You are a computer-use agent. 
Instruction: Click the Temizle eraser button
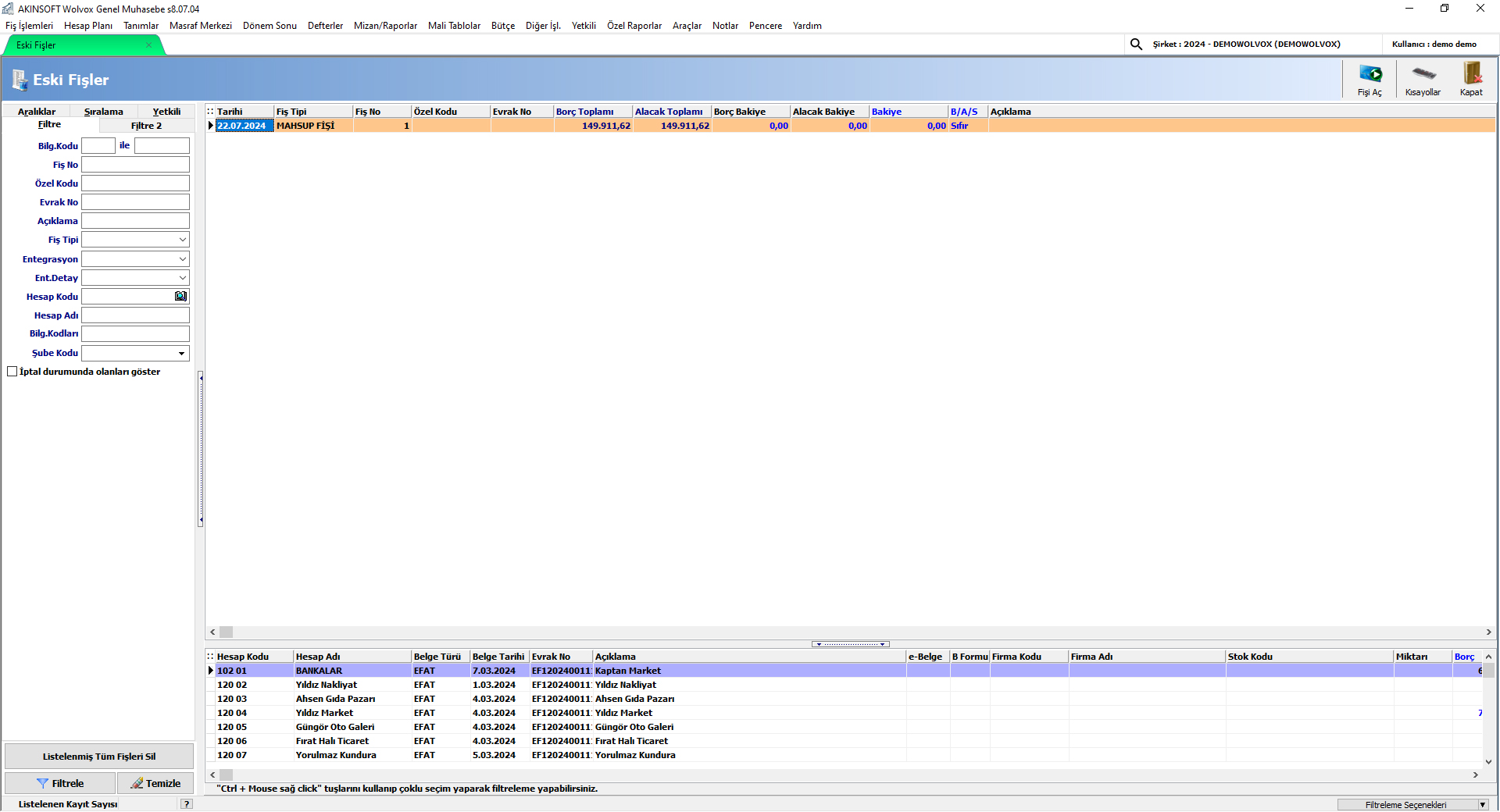155,783
